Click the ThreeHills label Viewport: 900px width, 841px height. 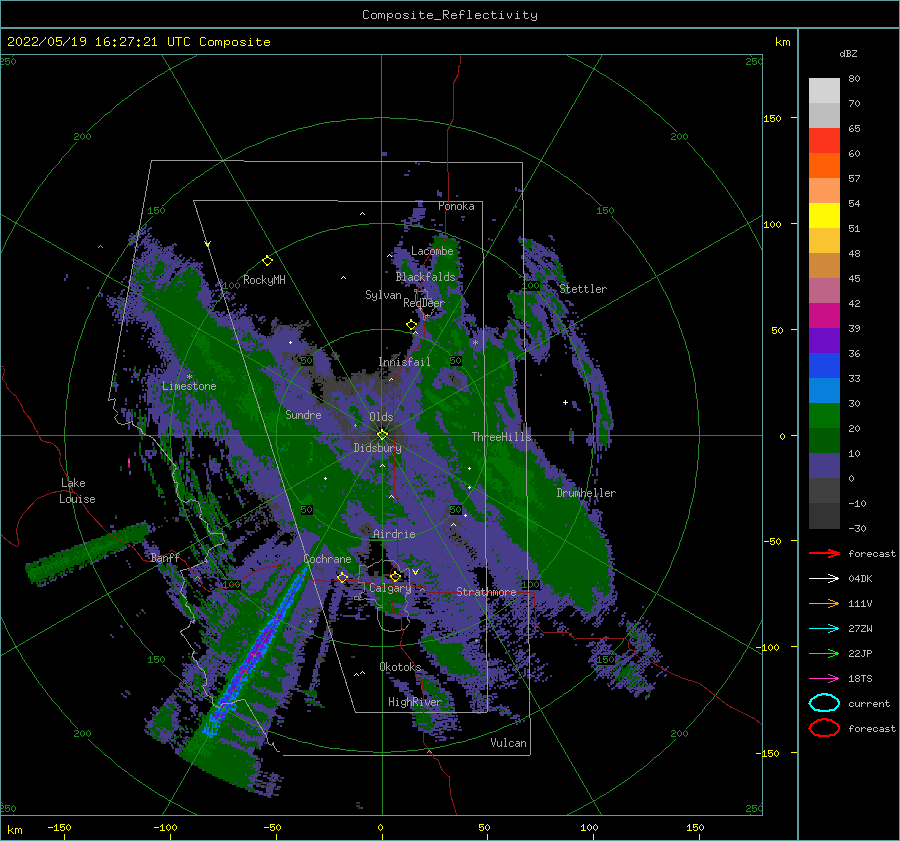(x=502, y=436)
